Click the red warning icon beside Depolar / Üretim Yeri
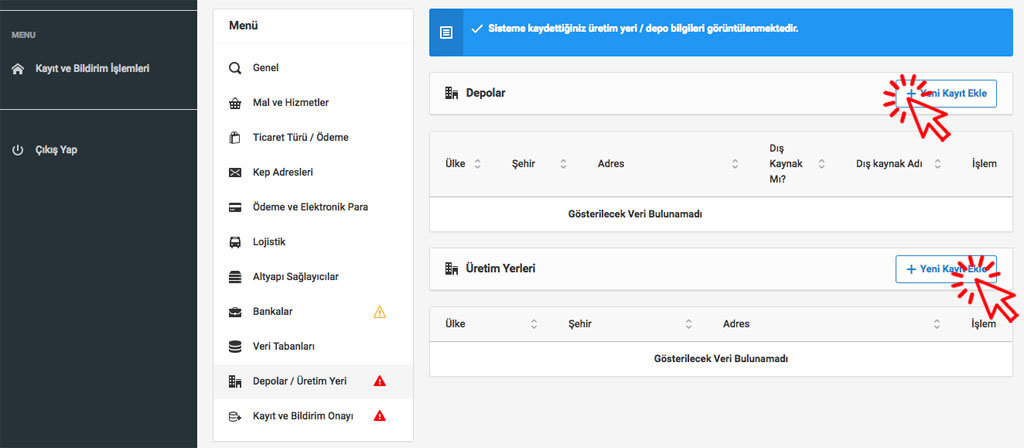The width and height of the screenshot is (1024, 448). coord(379,381)
